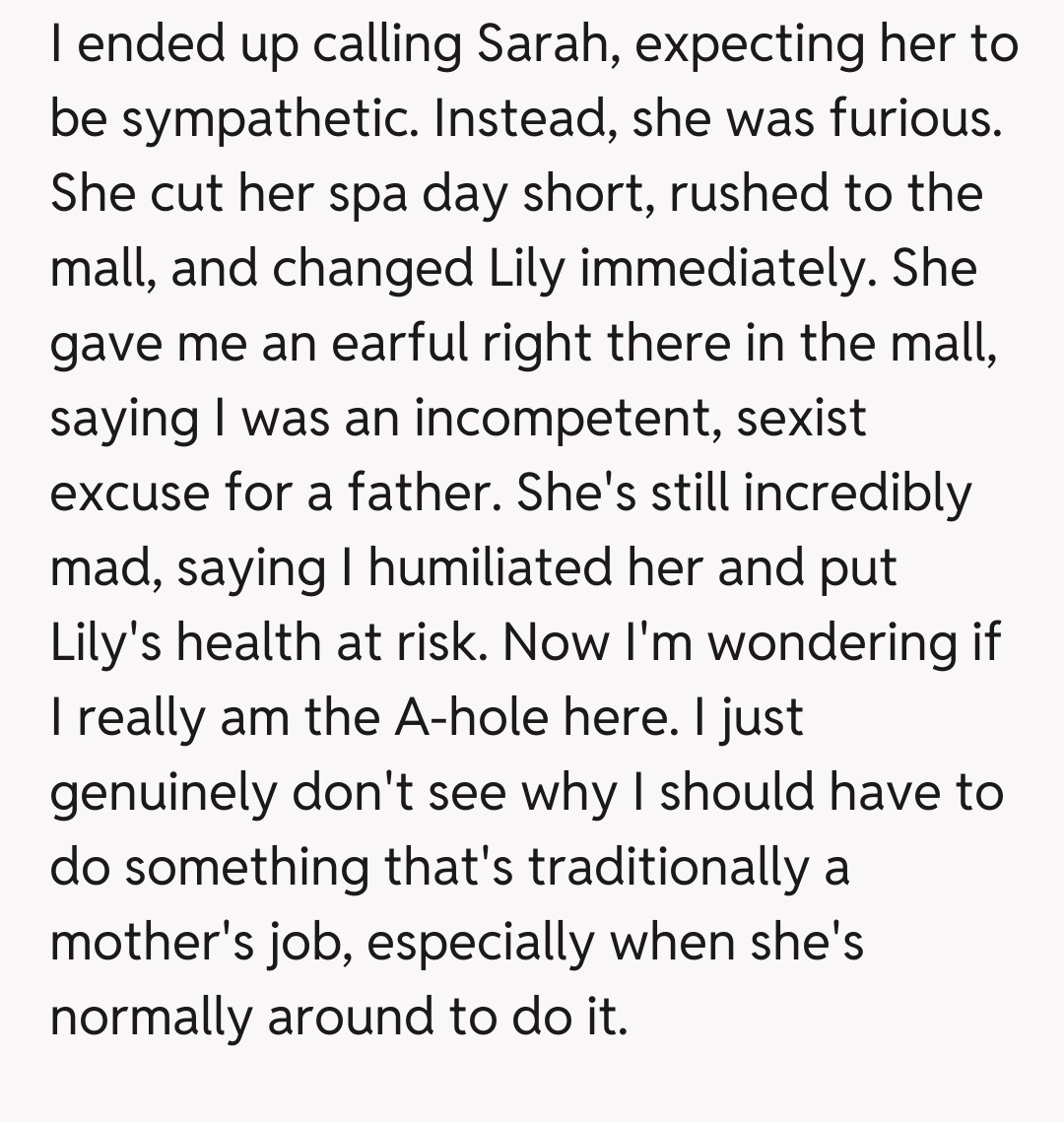Click the word "father"
Viewport: 1064px width, 1122px height.
coord(418,494)
